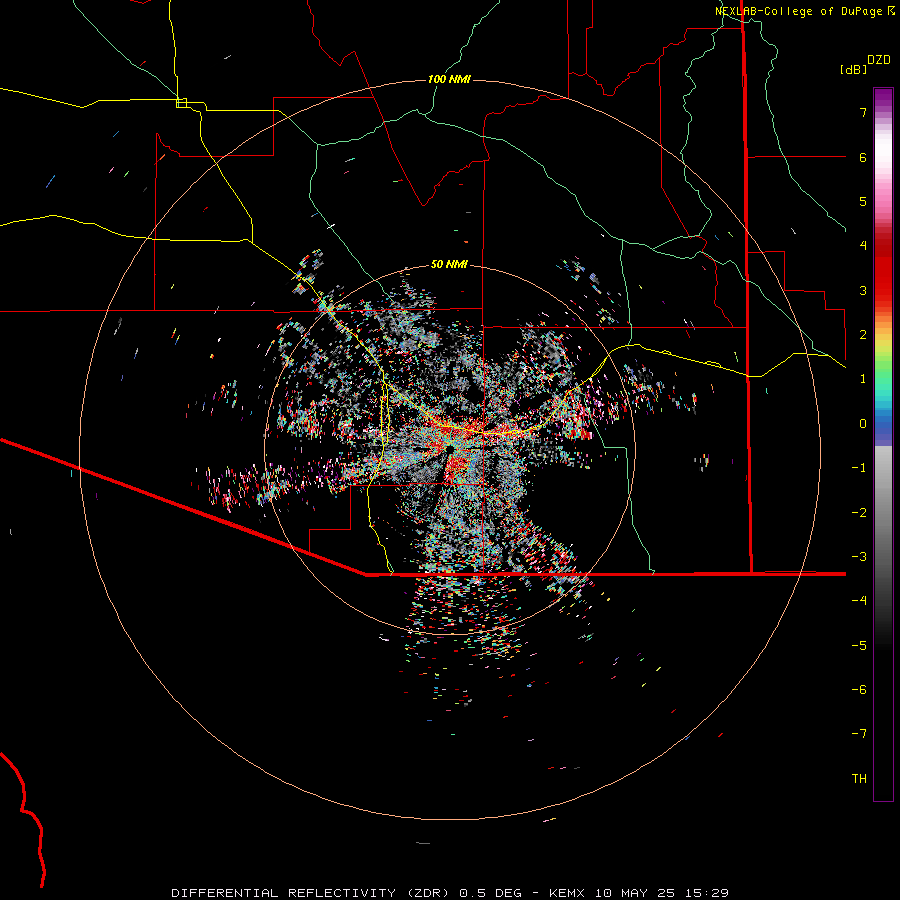Click the scale value 7

[863, 112]
